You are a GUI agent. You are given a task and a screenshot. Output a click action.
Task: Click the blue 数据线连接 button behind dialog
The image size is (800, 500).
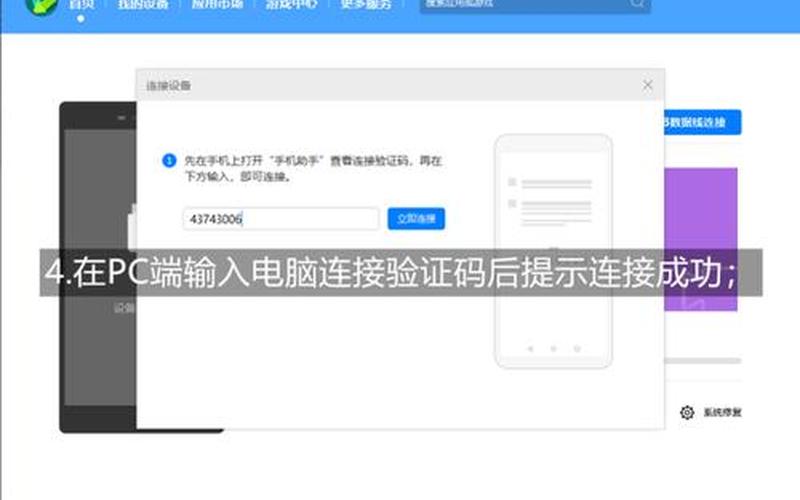[703, 122]
